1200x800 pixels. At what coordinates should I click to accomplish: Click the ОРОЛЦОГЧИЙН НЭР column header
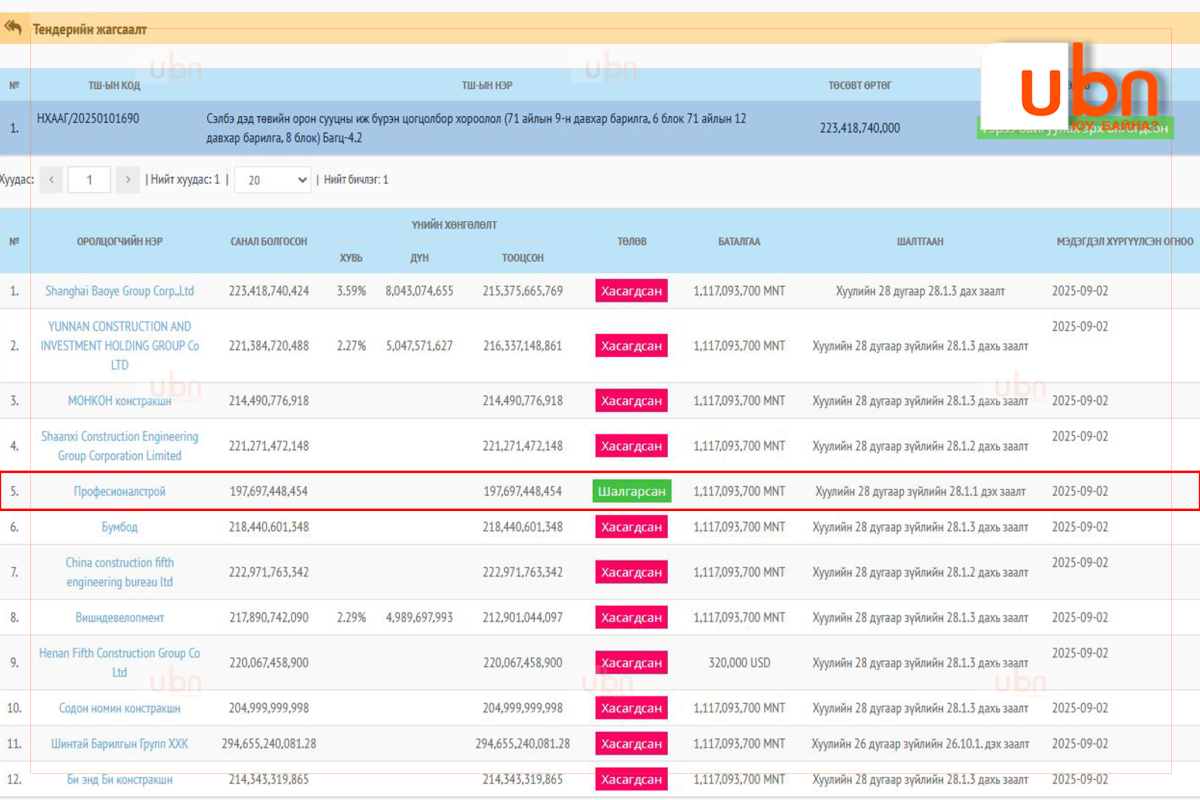pos(119,241)
